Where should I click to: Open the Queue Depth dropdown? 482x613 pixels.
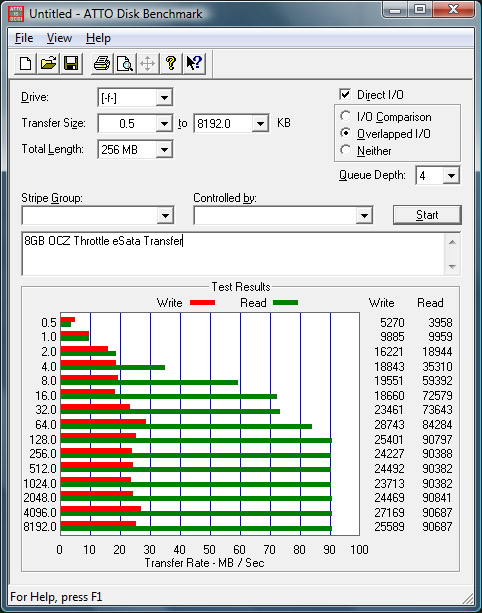451,176
